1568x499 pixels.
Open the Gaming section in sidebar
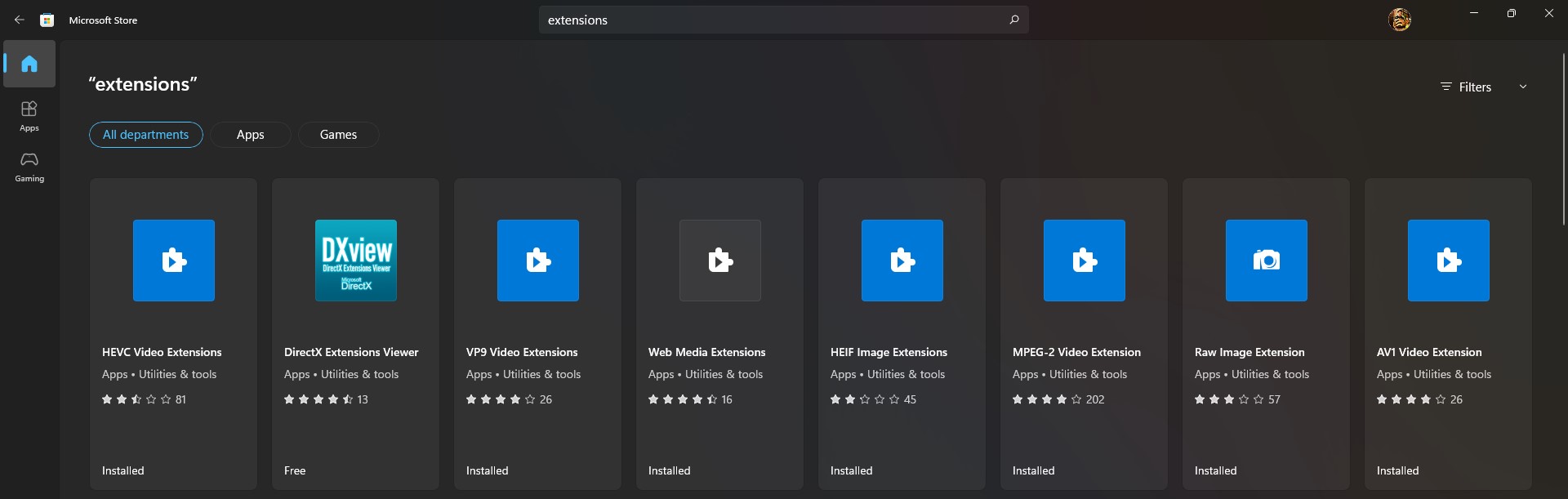29,167
